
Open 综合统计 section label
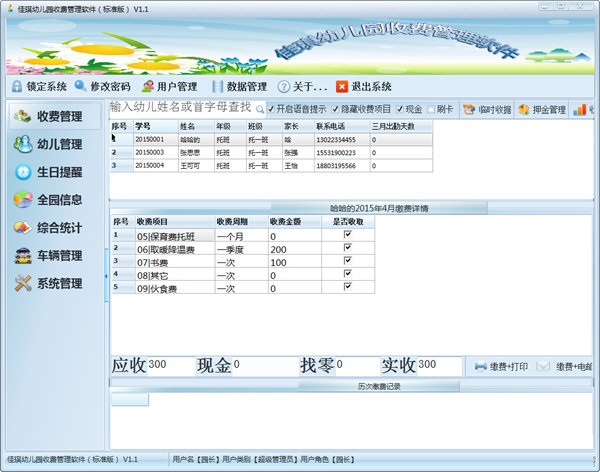coord(60,227)
